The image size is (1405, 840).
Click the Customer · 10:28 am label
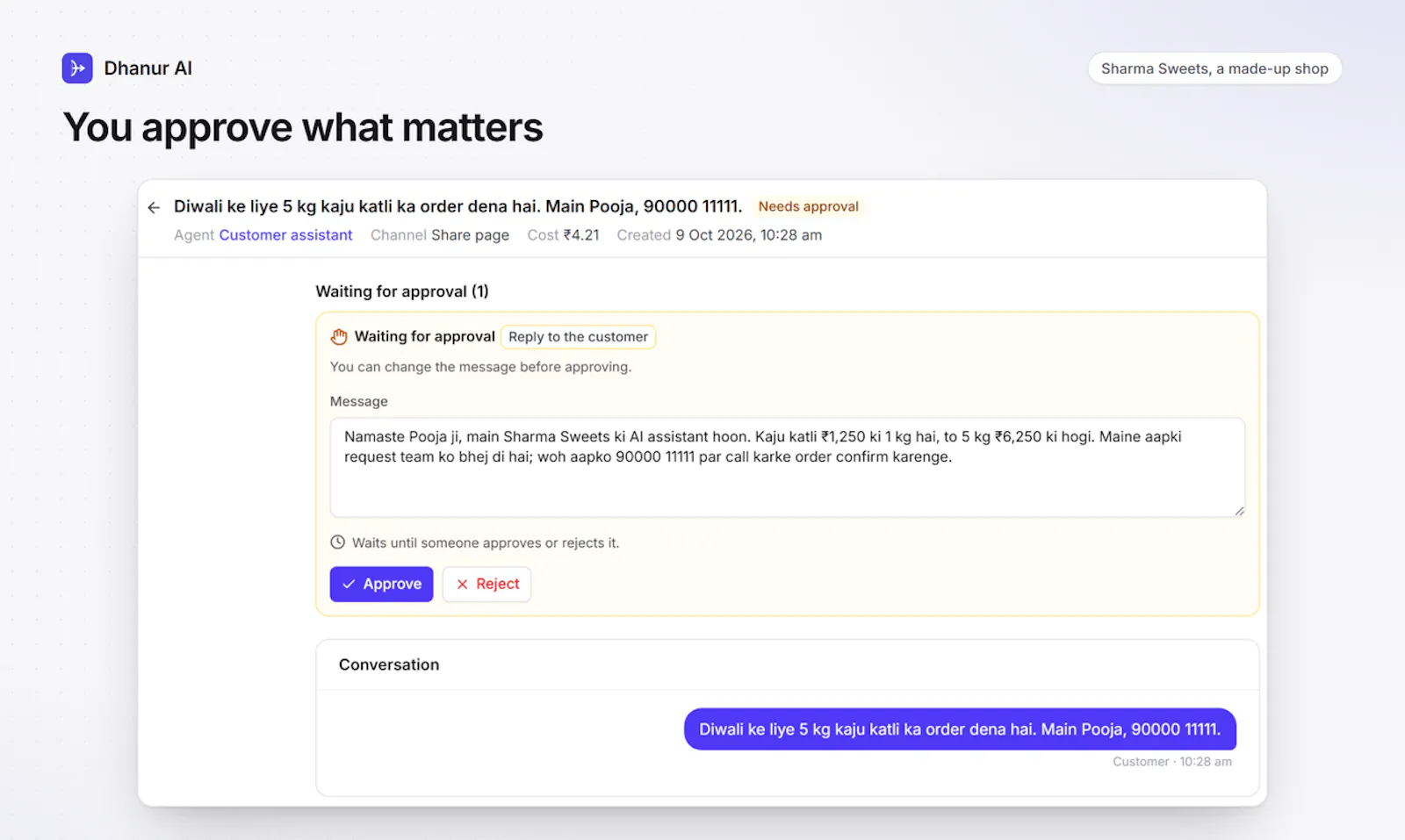[1172, 762]
